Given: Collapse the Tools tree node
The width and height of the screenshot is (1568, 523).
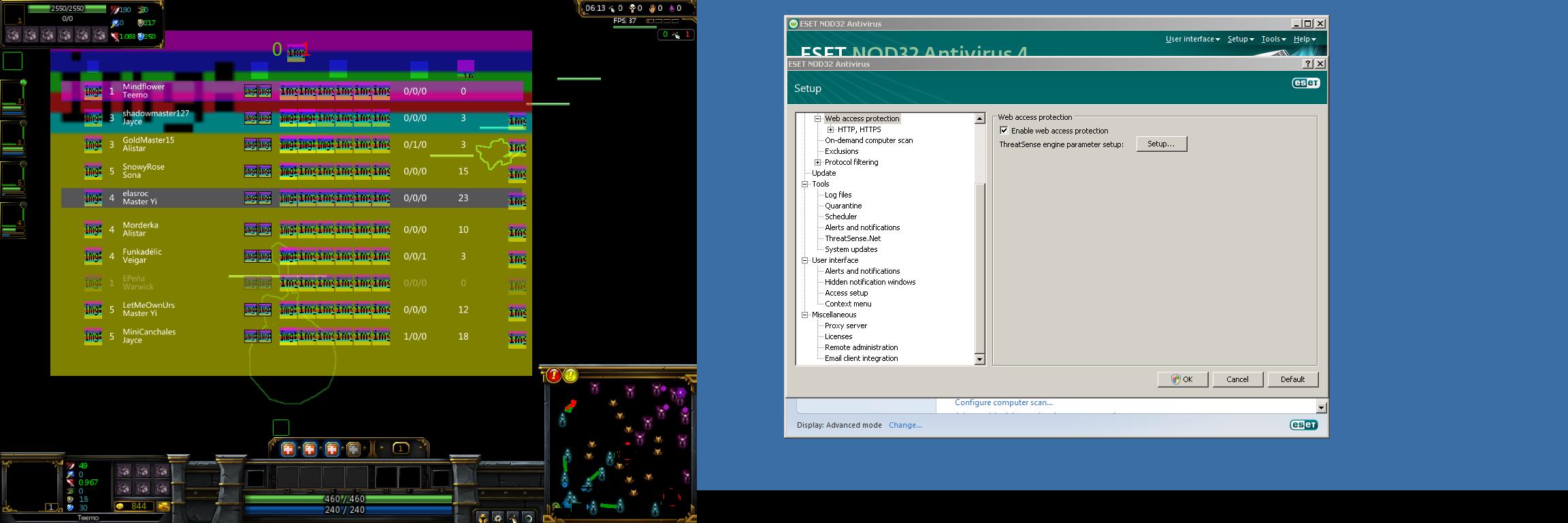Looking at the screenshot, I should pos(805,184).
